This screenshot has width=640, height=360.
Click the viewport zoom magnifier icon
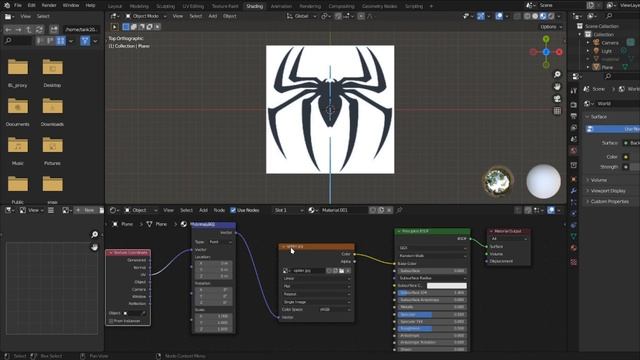(x=557, y=74)
